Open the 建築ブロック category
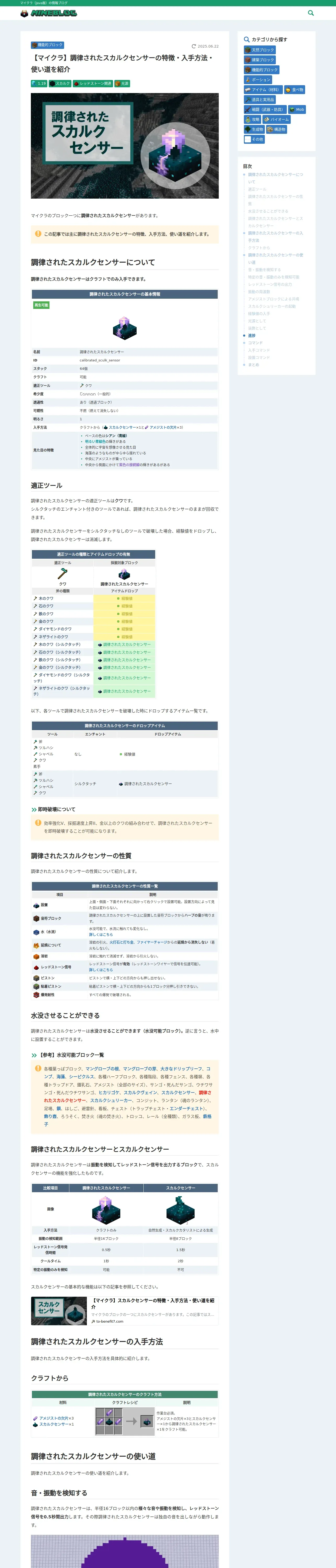The height and width of the screenshot is (1568, 336). (260, 60)
